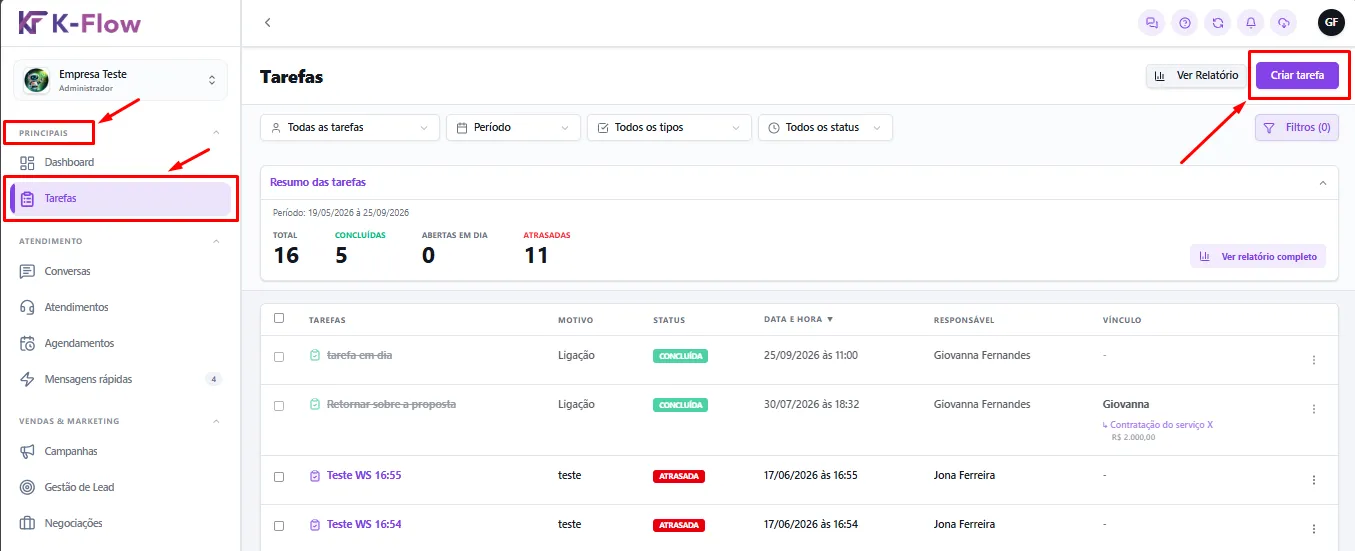Screen dimensions: 1355x551
Task: Click the Vínculo column header
Action: click(x=1121, y=320)
